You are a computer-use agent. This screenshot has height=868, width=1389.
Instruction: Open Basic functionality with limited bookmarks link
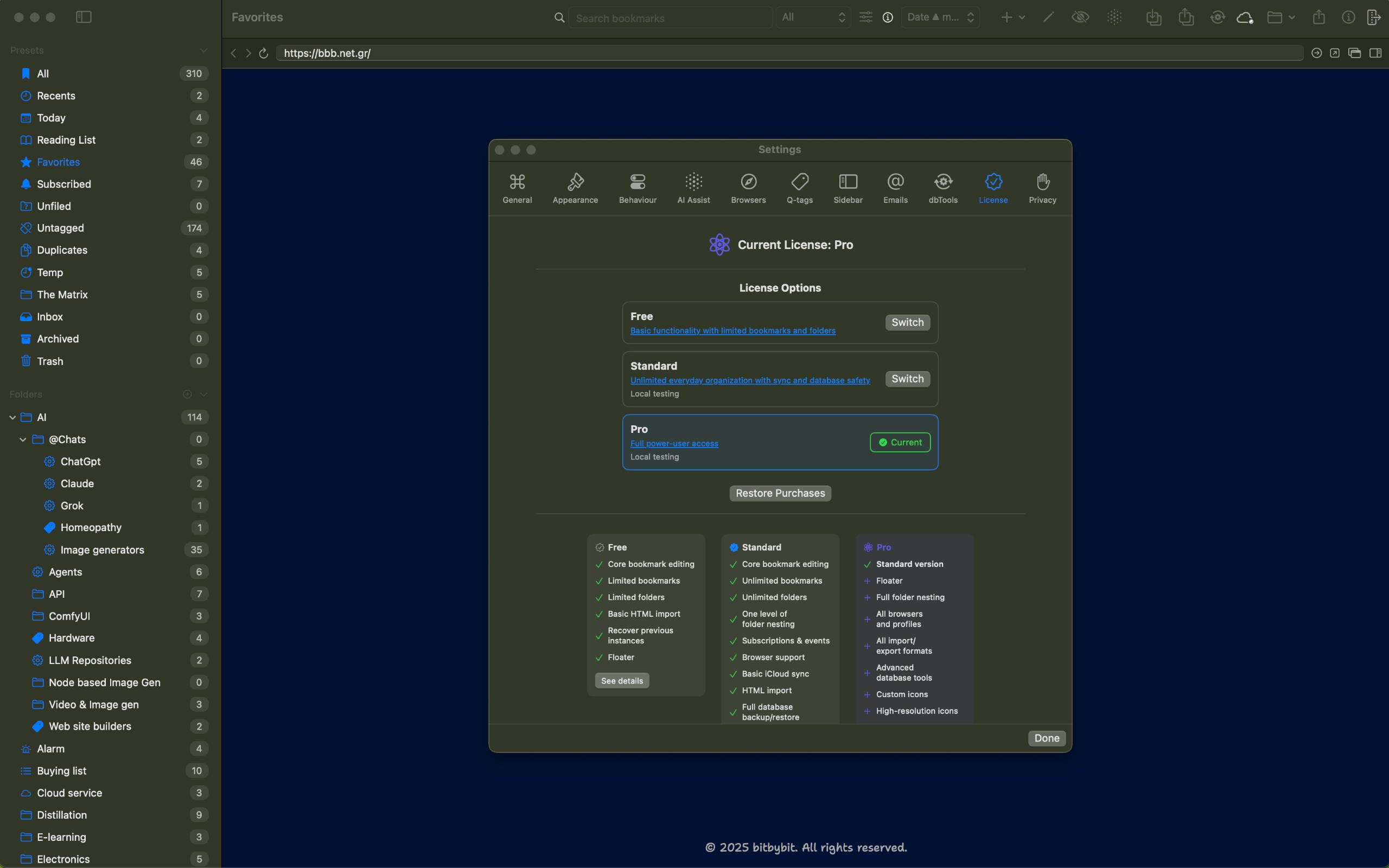click(x=732, y=331)
